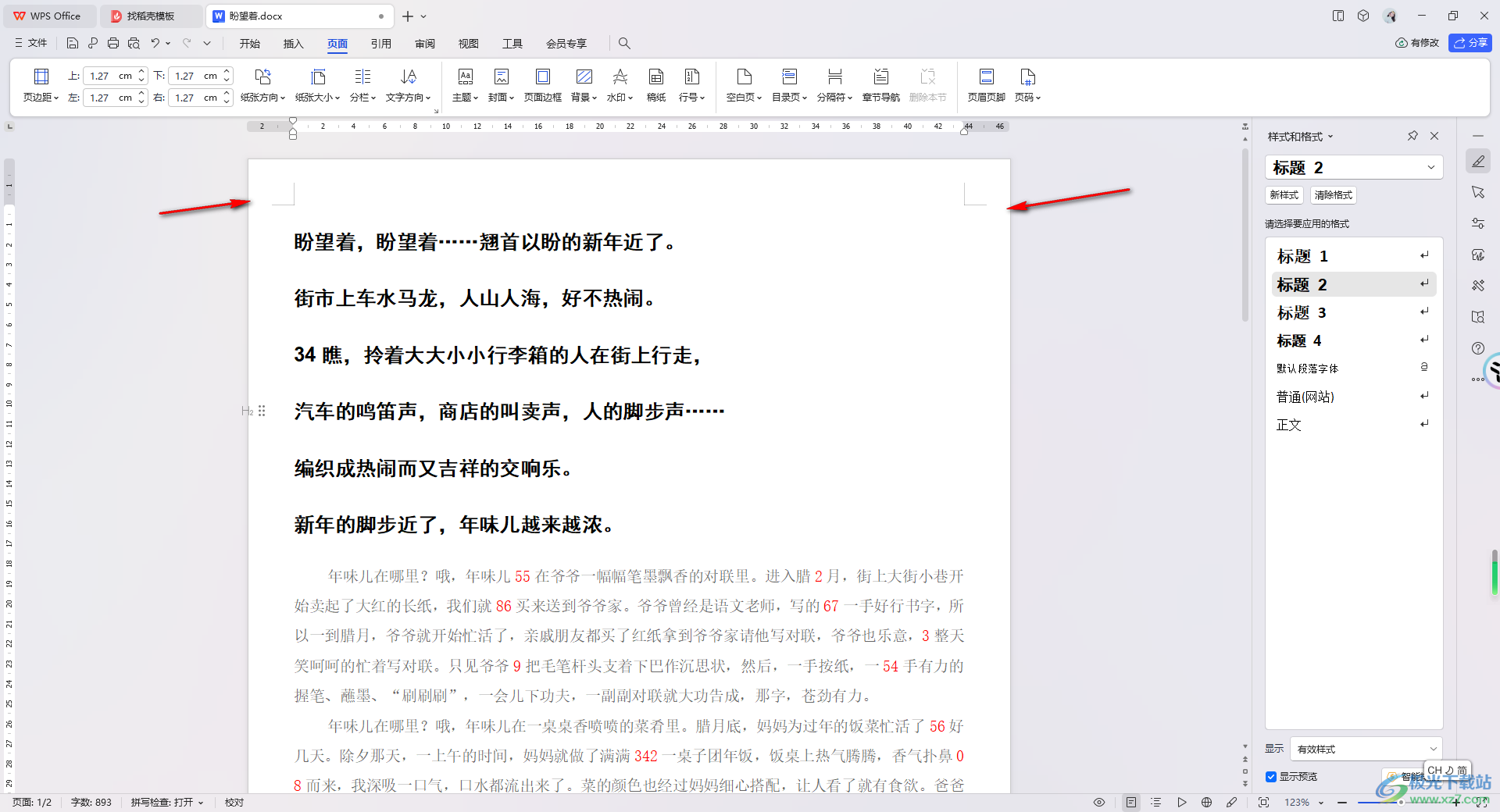1500x812 pixels.
Task: Switch to page layout view in status bar
Action: click(x=1131, y=802)
